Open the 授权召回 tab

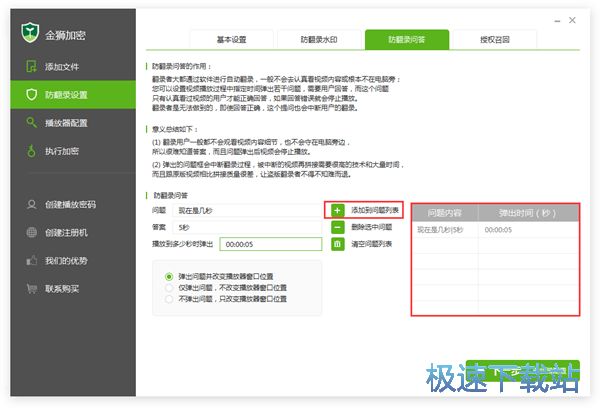coord(495,39)
